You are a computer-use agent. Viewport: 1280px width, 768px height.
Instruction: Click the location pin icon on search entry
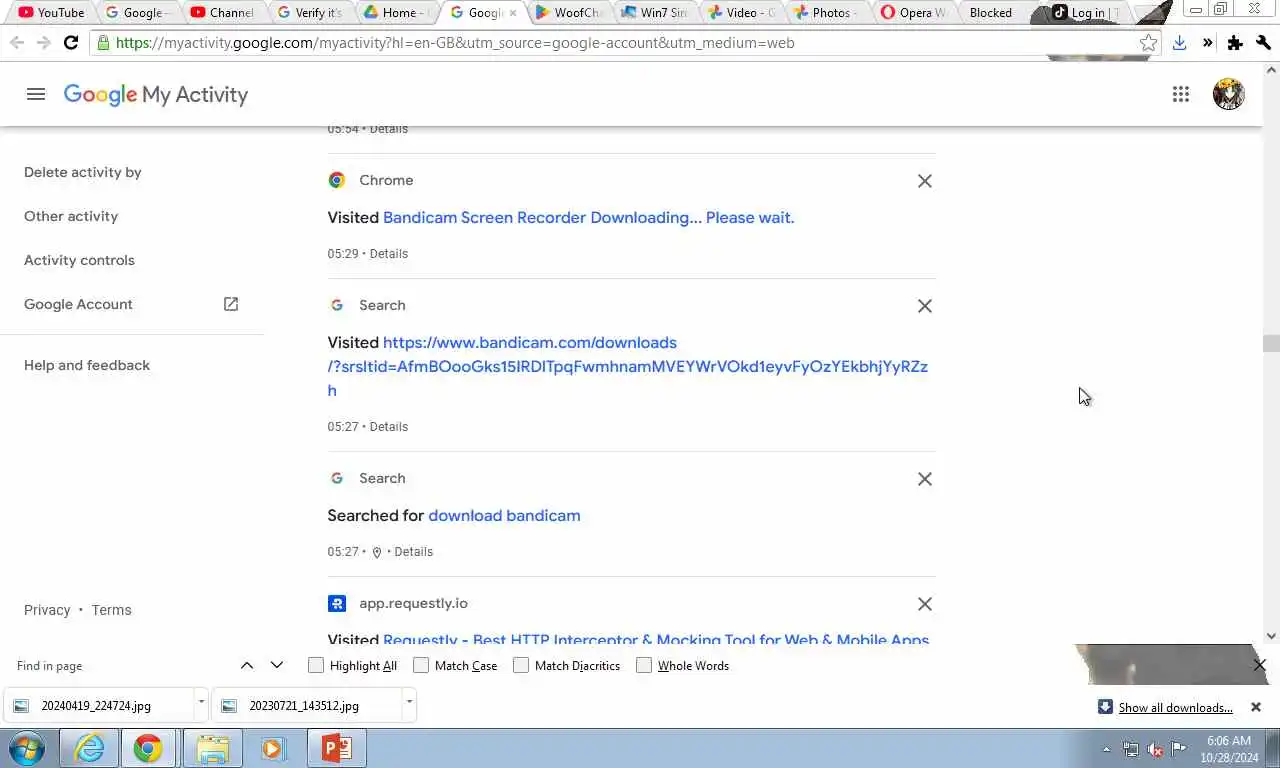click(377, 552)
